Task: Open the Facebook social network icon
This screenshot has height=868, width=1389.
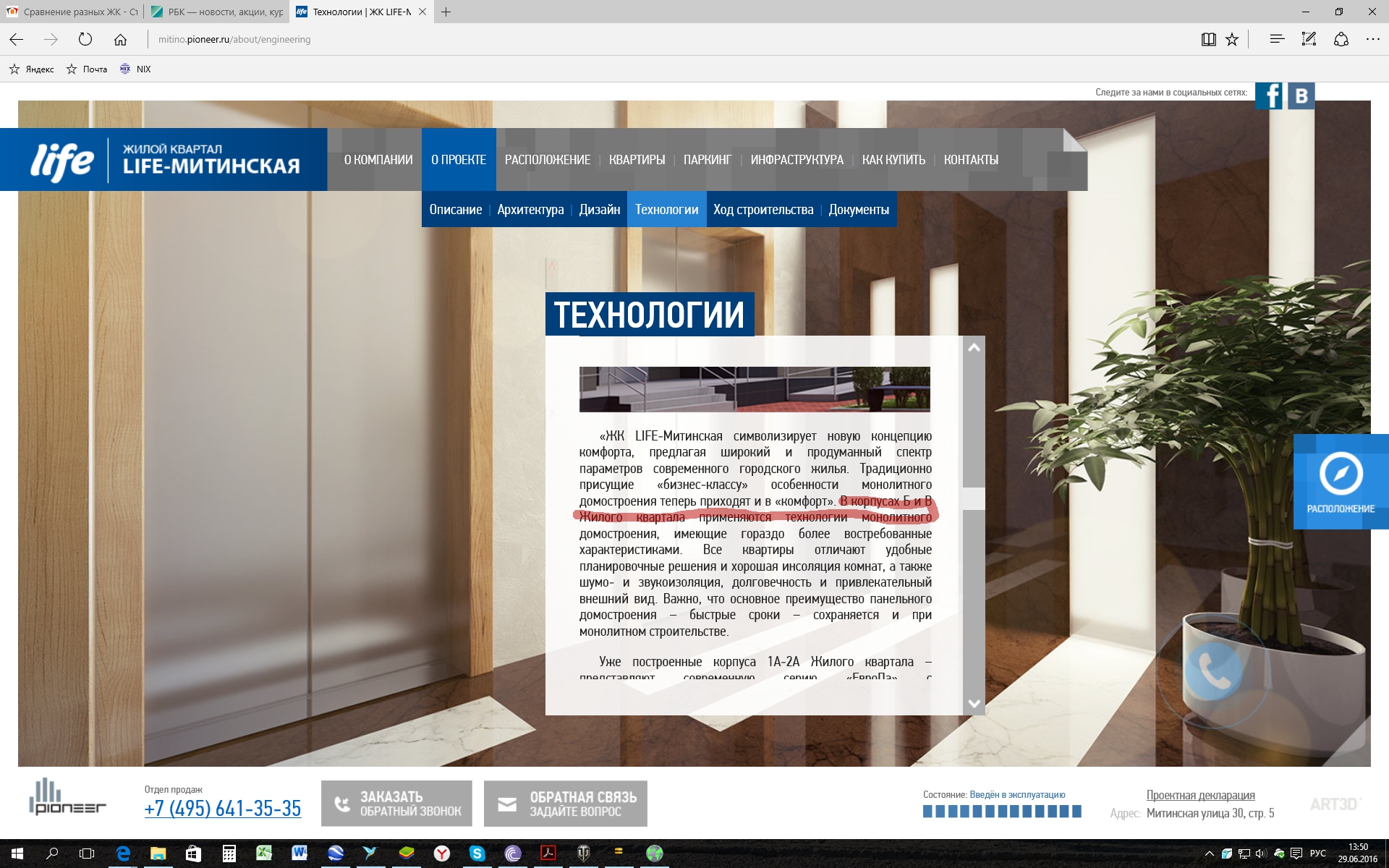Action: (1269, 95)
